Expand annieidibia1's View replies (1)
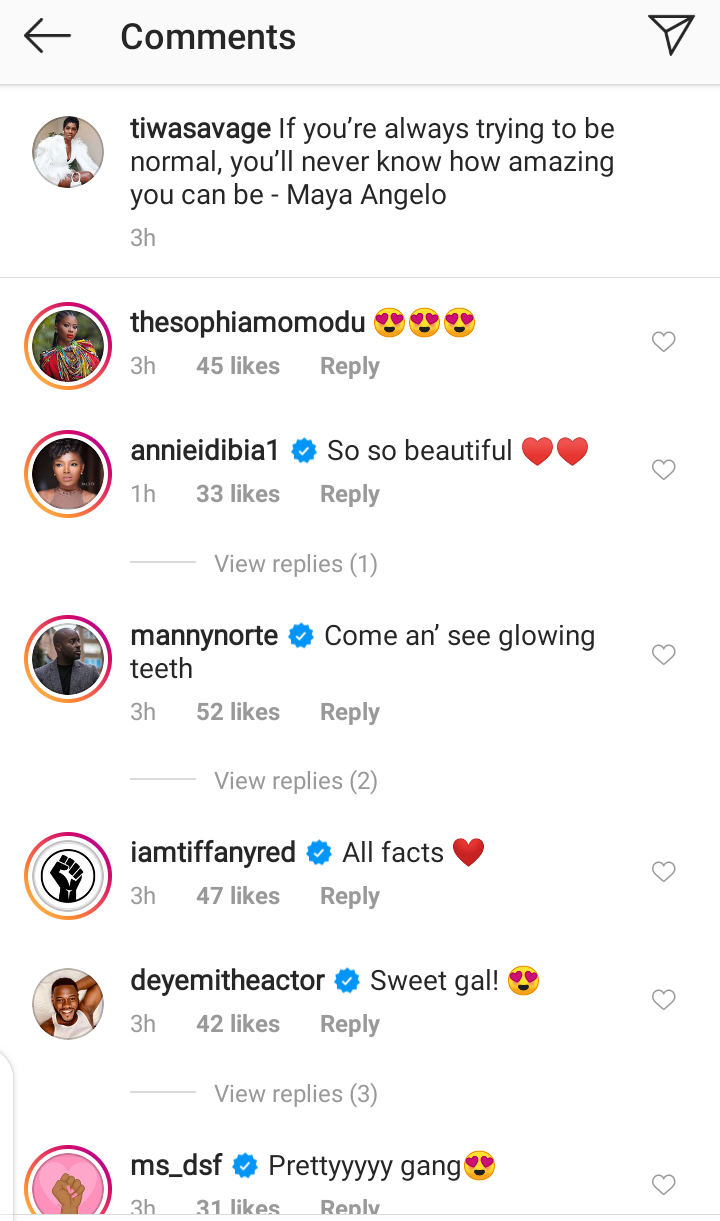The image size is (720, 1221). click(295, 564)
